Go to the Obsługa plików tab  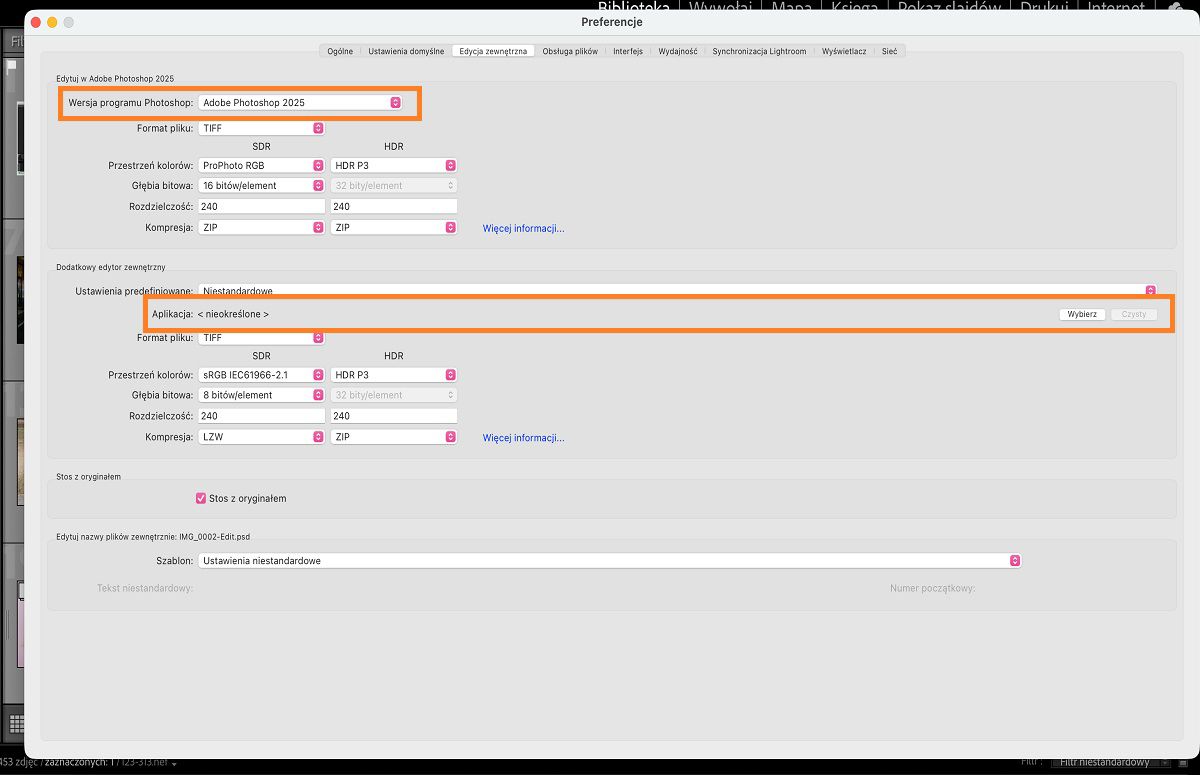[570, 51]
